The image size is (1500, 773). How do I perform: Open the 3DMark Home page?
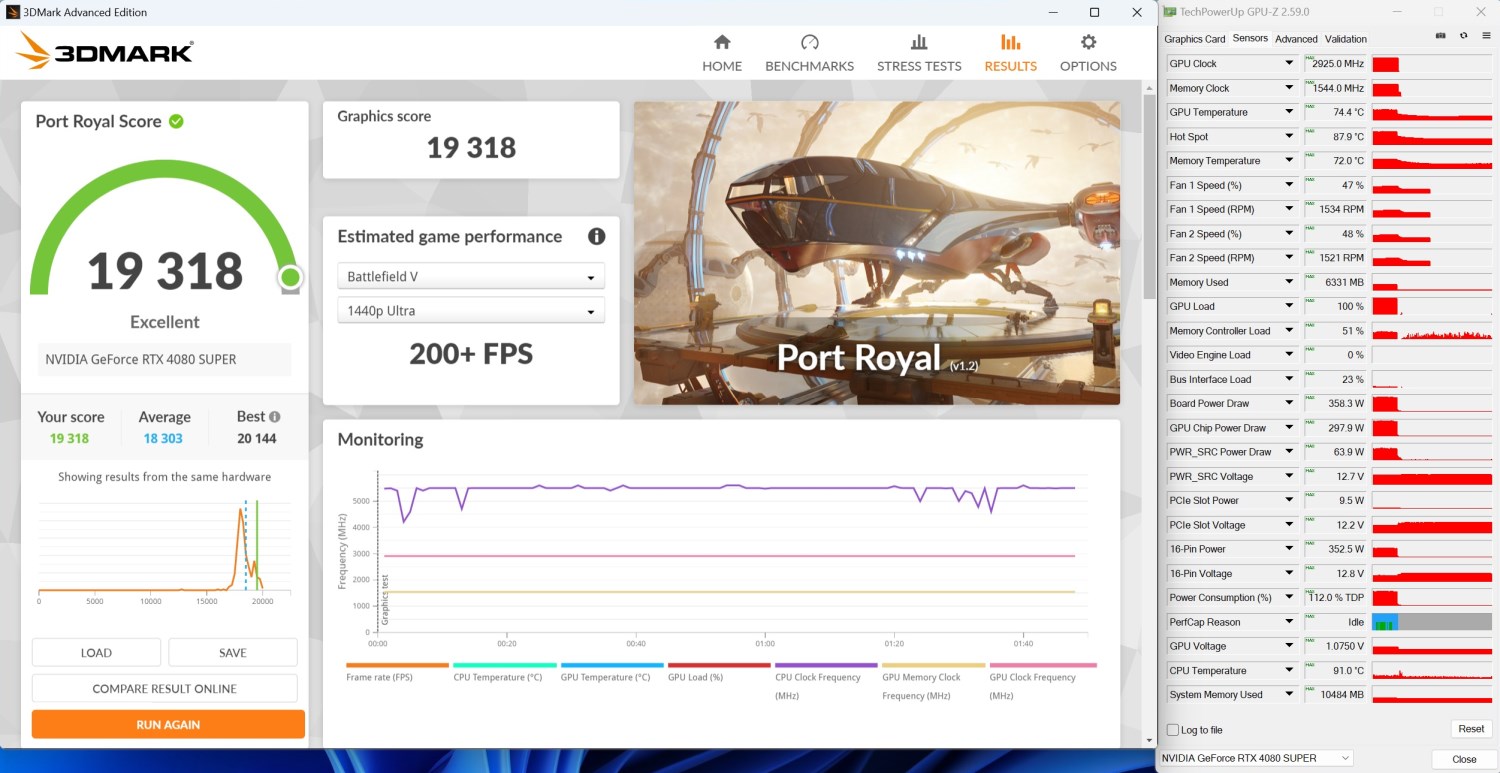[x=721, y=53]
